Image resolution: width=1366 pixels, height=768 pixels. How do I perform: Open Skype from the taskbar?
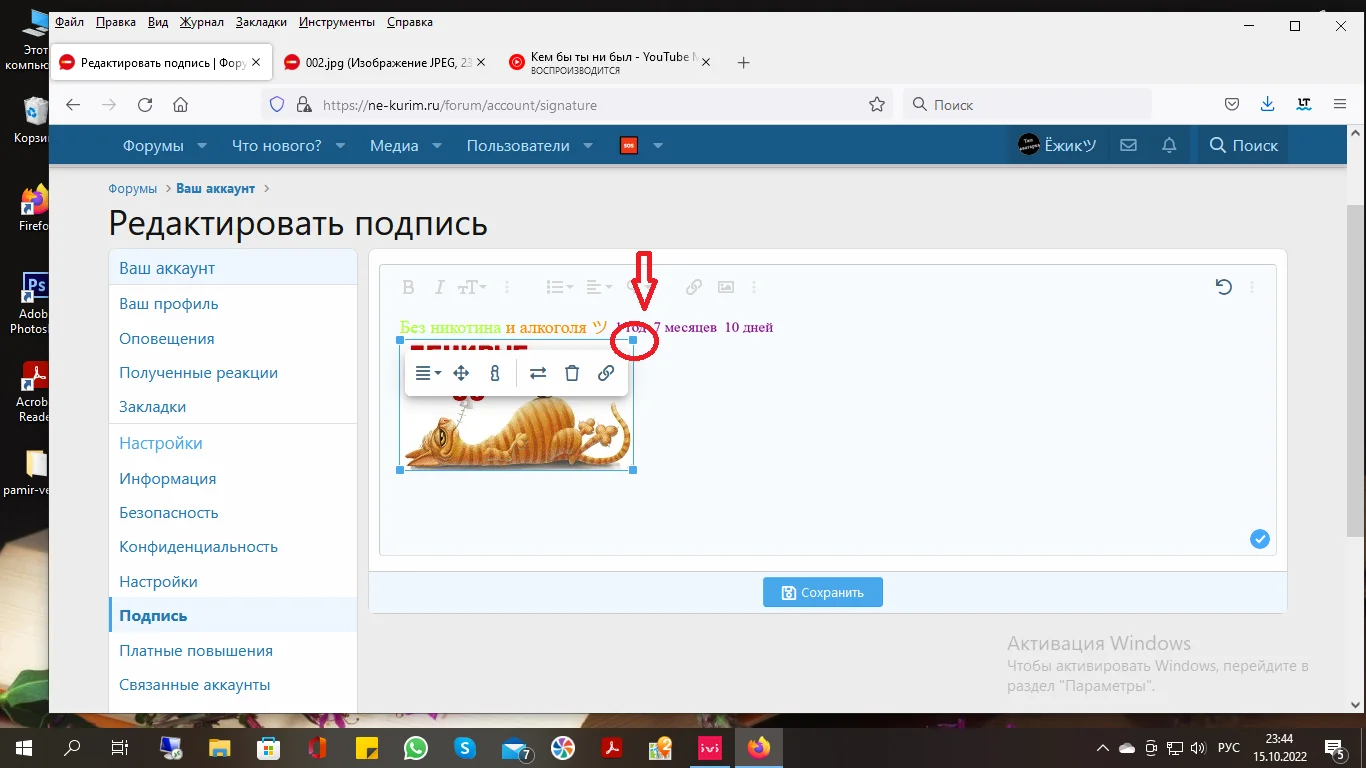(x=465, y=747)
